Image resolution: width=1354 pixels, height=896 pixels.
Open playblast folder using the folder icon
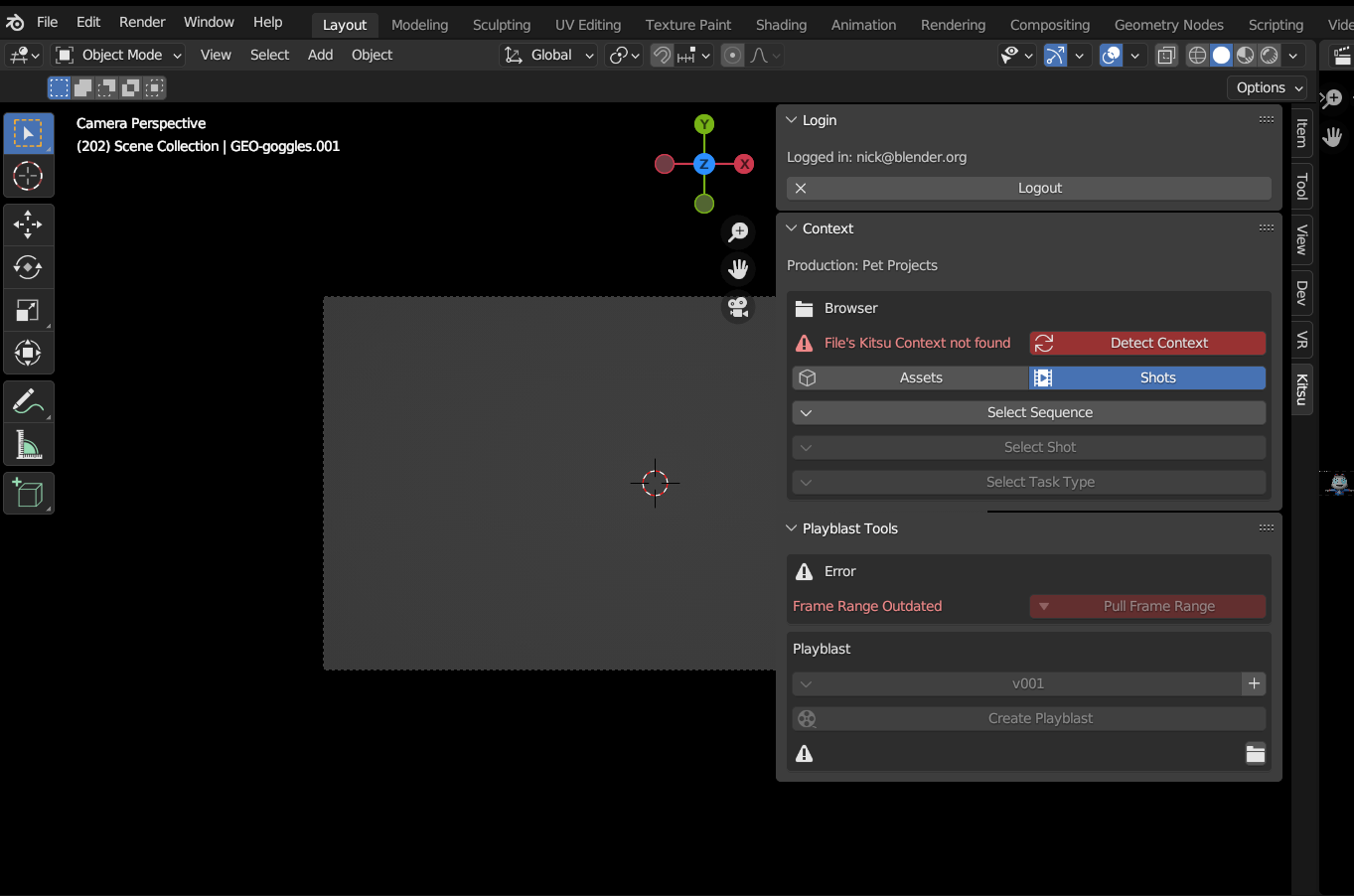click(1256, 754)
